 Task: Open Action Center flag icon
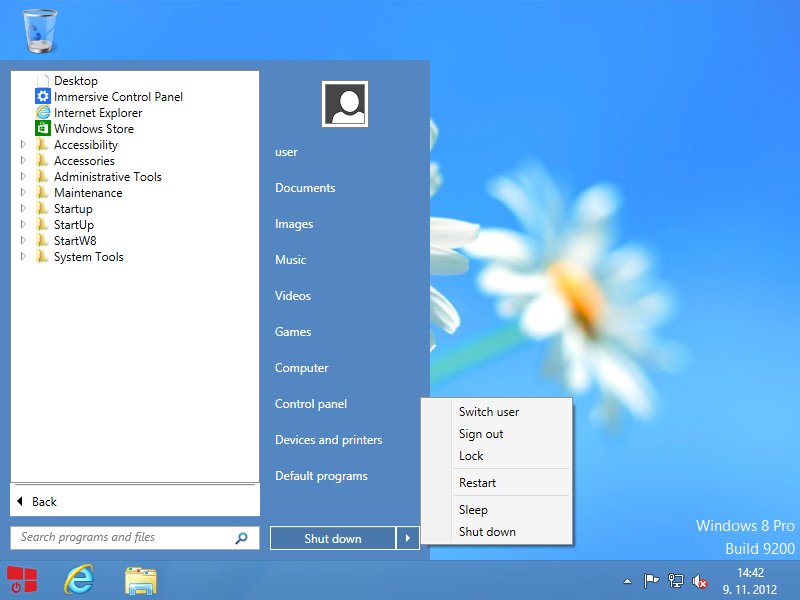point(651,581)
